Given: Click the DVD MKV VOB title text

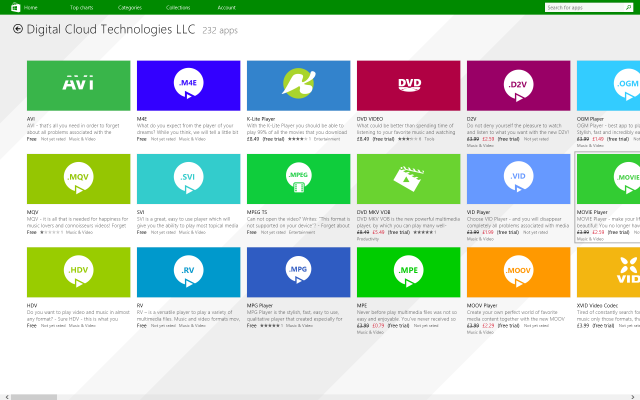Looking at the screenshot, I should pyautogui.click(x=373, y=212).
